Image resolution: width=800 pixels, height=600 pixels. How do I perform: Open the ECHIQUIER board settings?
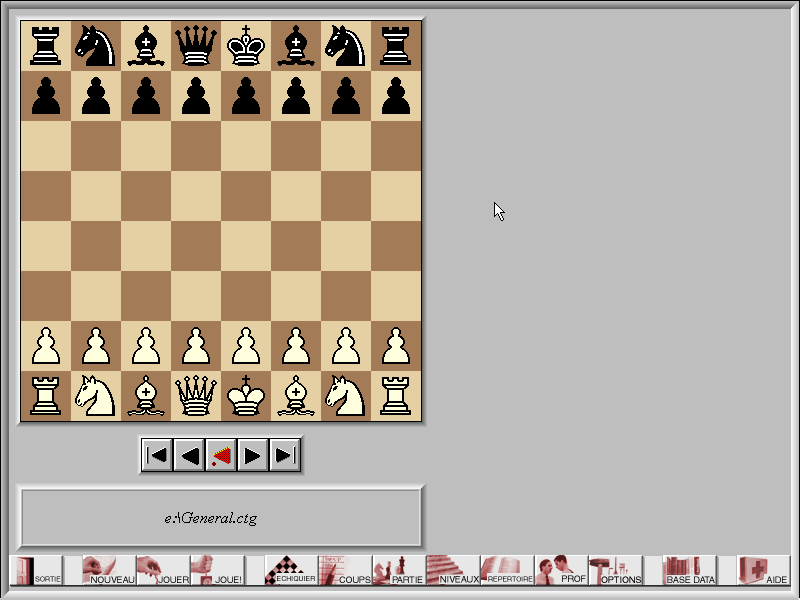pyautogui.click(x=290, y=570)
